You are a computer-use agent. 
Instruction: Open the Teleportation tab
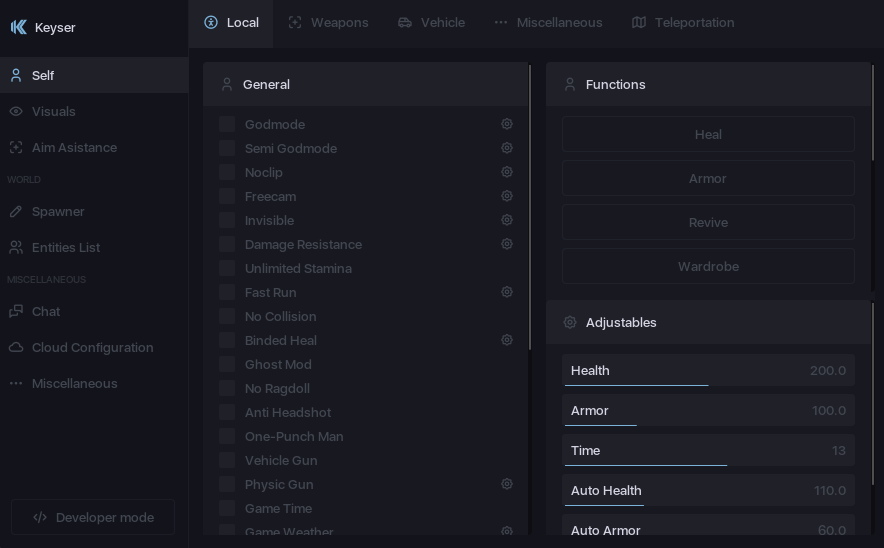pos(683,22)
